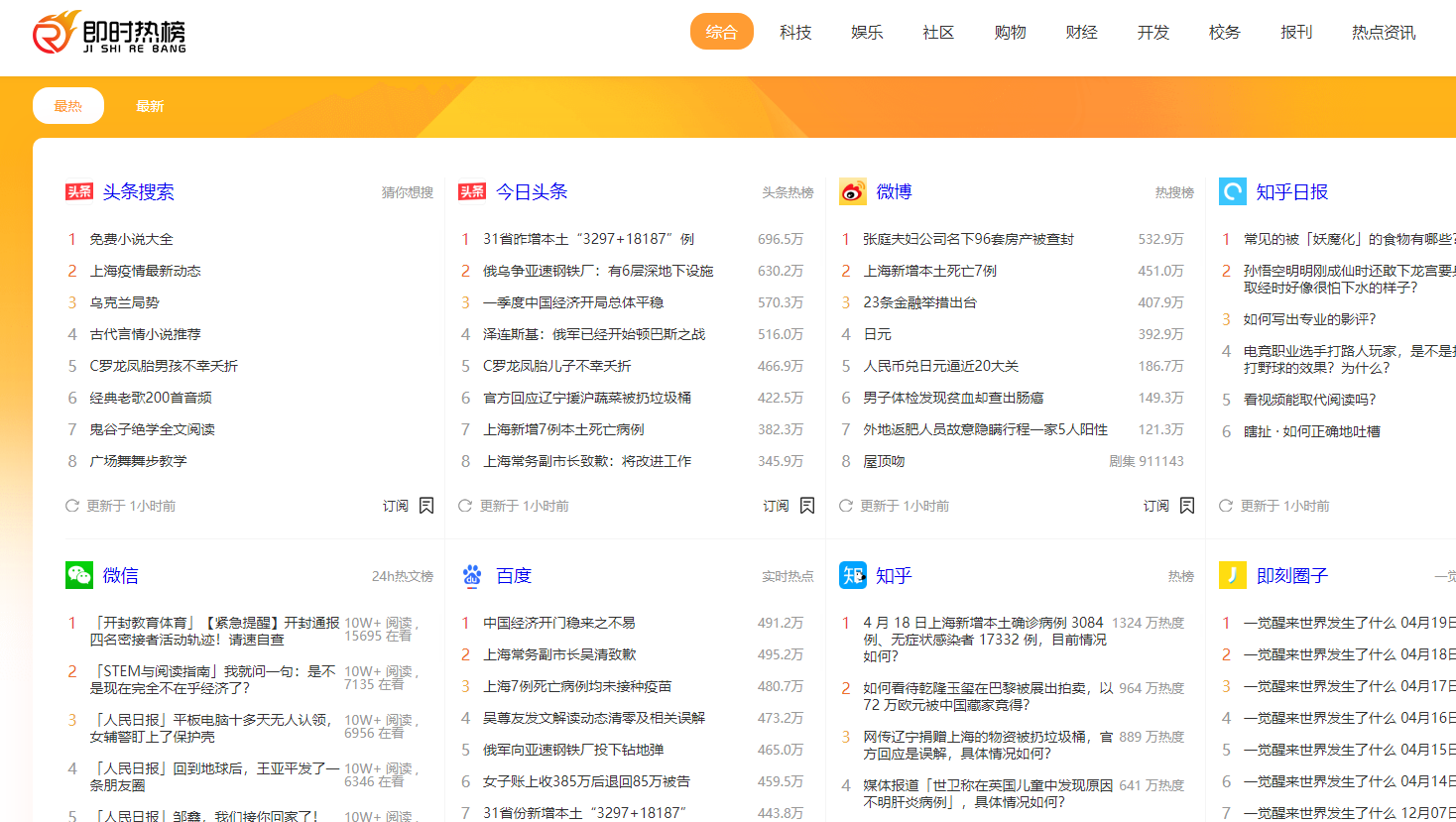
Task: Open the 知乎 heading link
Action: pos(895,575)
